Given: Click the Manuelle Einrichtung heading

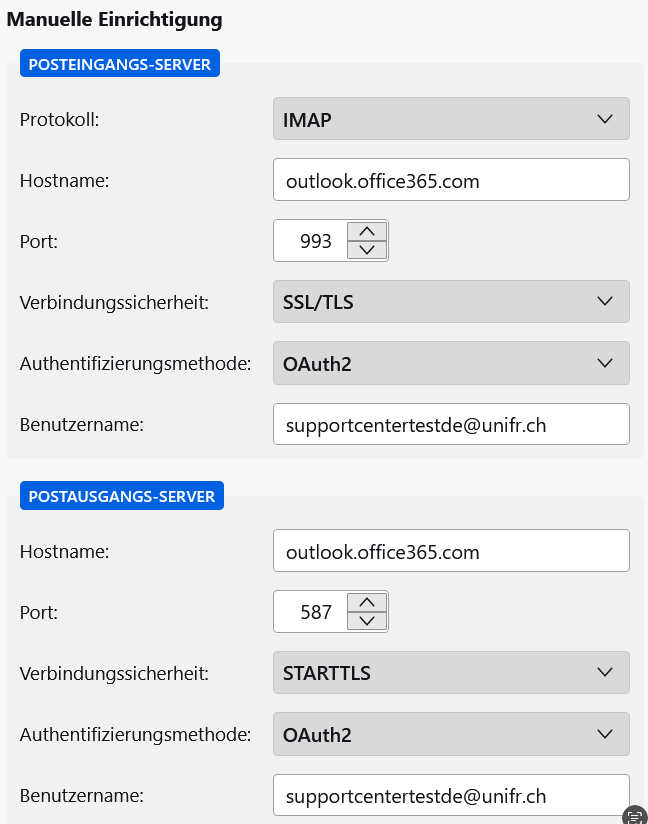Looking at the screenshot, I should [115, 19].
